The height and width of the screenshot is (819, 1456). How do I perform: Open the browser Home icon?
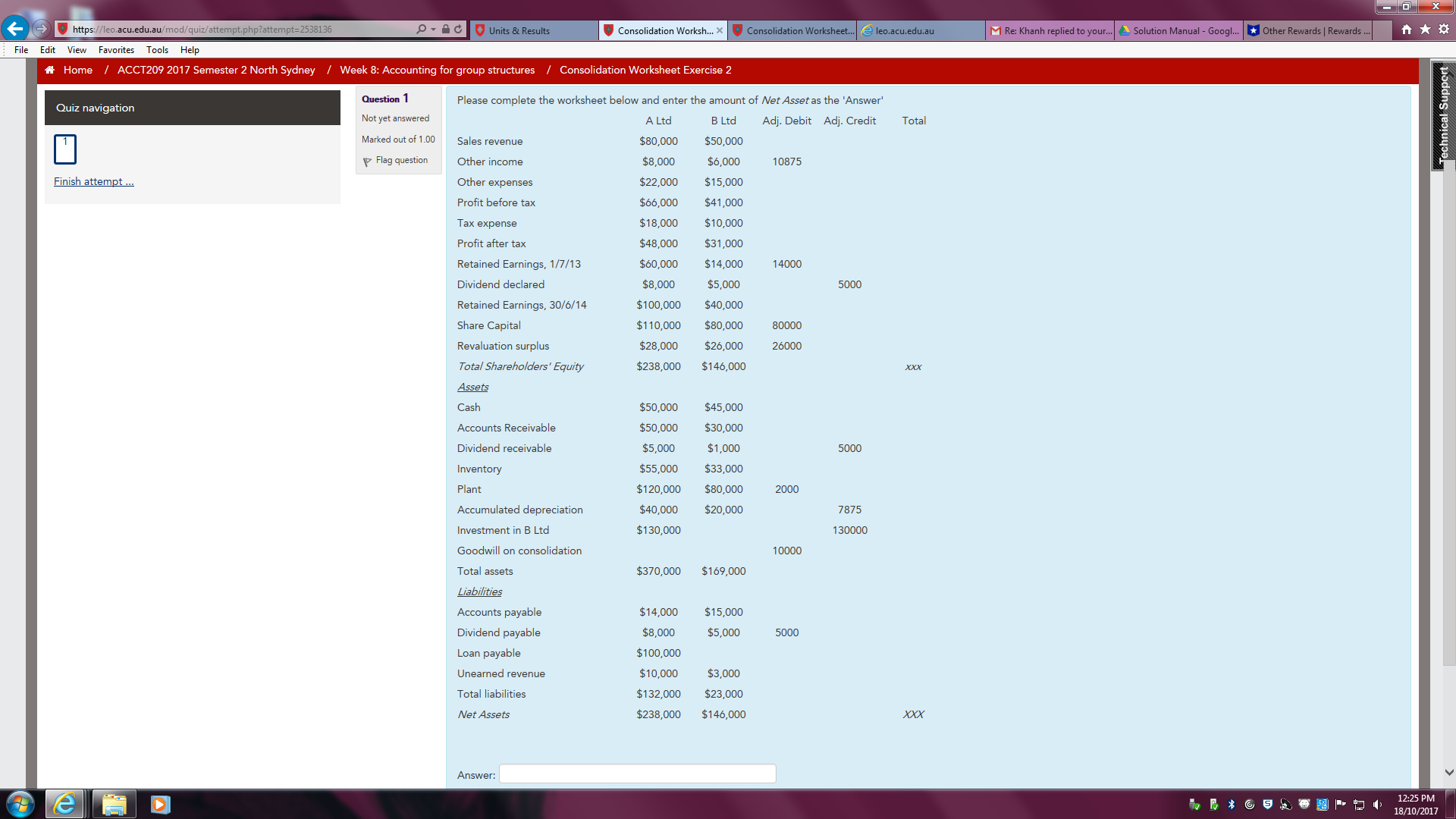tap(1407, 30)
